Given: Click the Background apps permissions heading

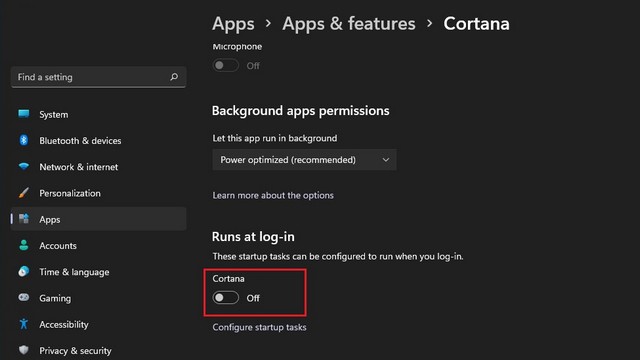Looking at the screenshot, I should click(x=300, y=111).
